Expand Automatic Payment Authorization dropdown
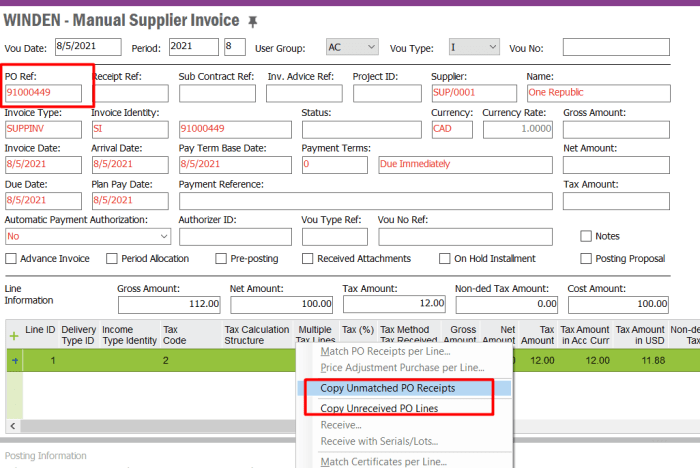700x468 pixels. (88, 236)
